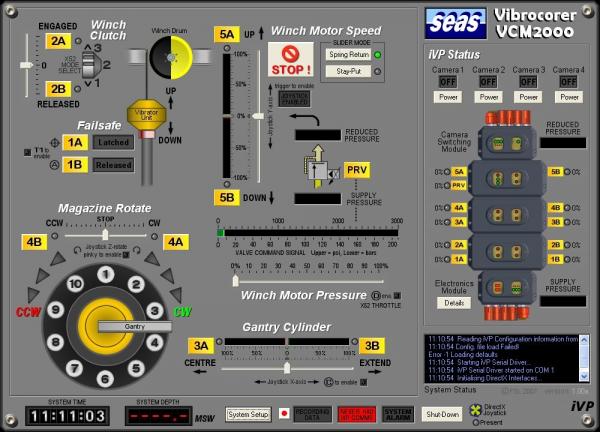Click the red No Comm alarm indicator
This screenshot has height=432, width=600.
pos(357,414)
